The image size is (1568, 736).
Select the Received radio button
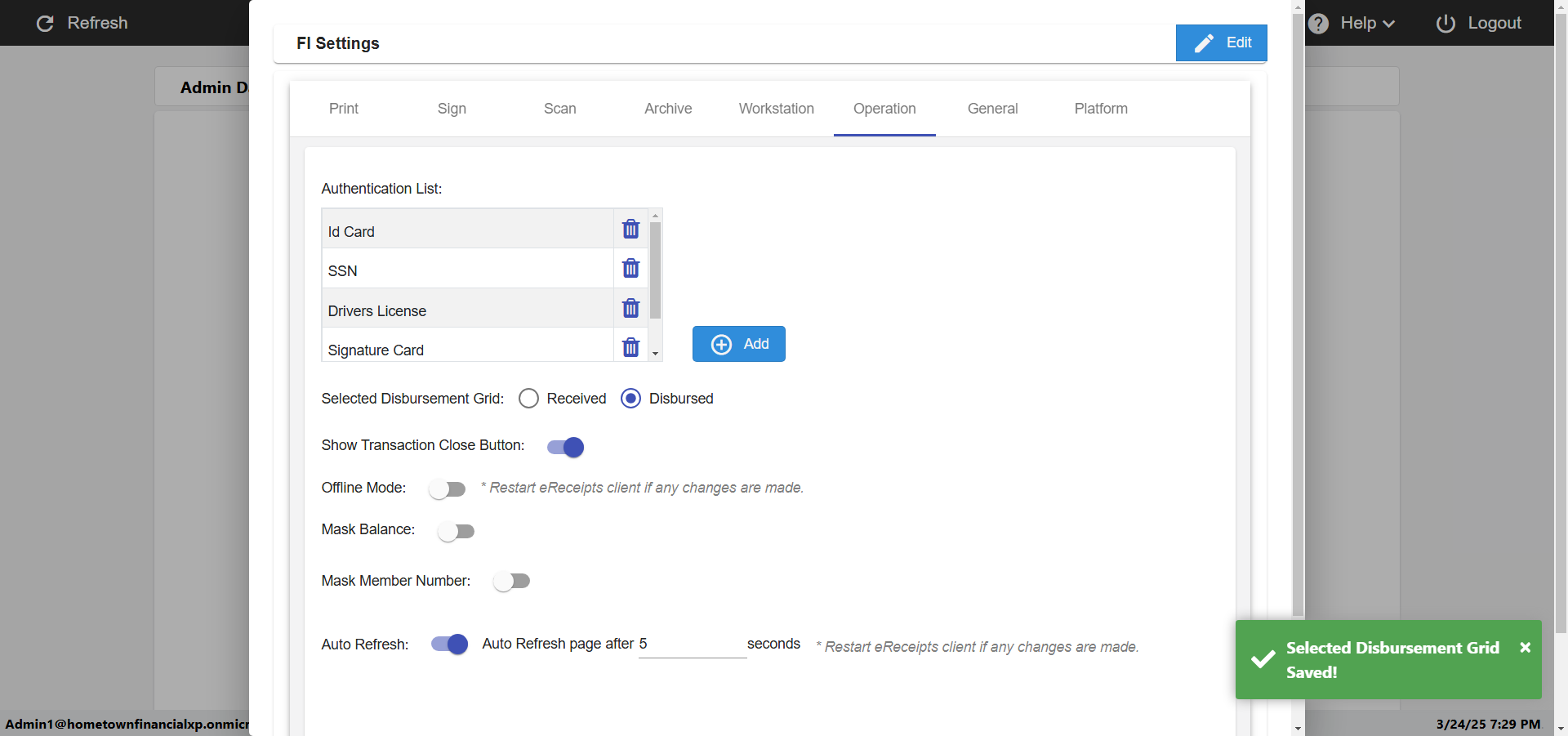[x=528, y=399]
